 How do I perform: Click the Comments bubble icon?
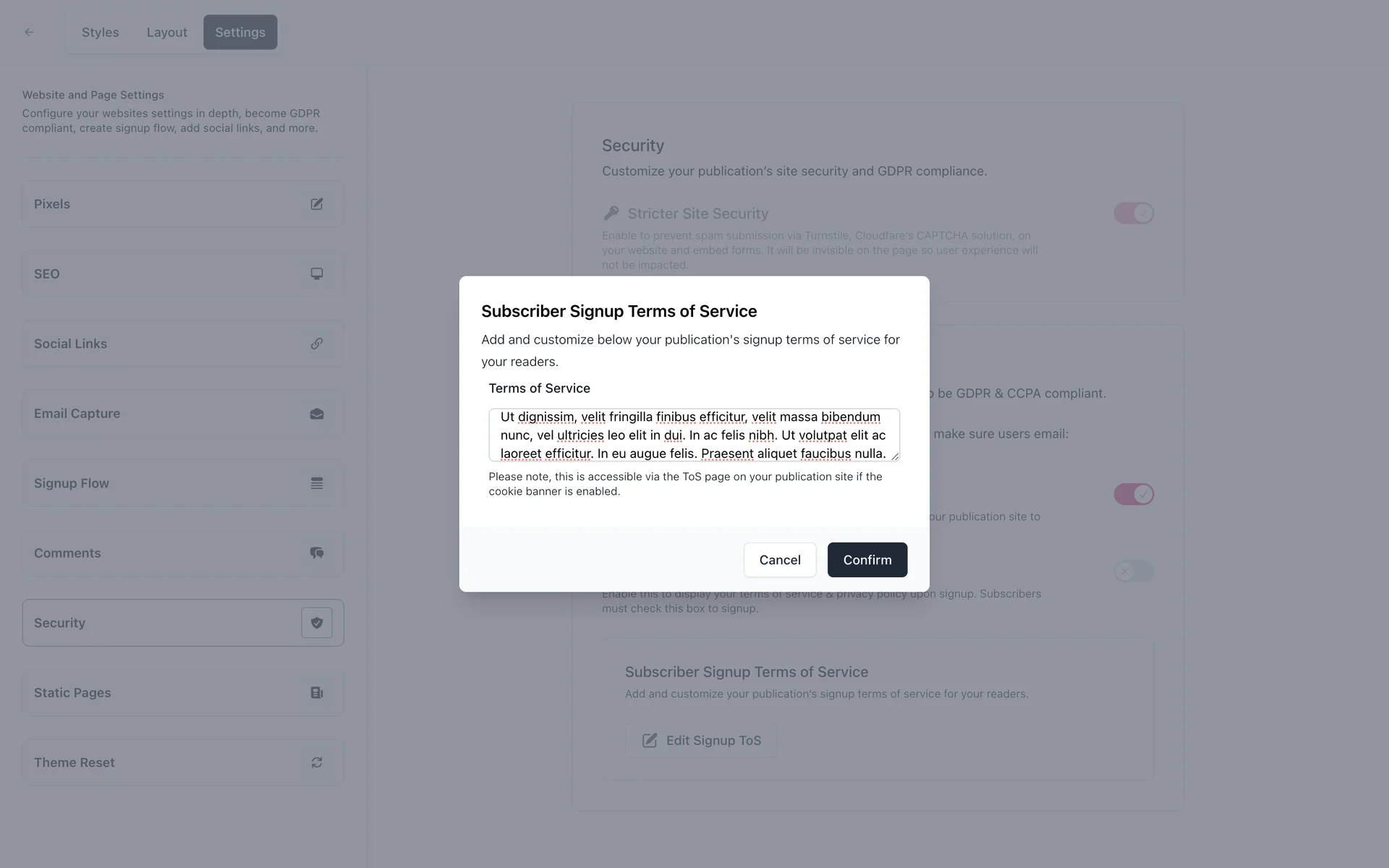(317, 553)
